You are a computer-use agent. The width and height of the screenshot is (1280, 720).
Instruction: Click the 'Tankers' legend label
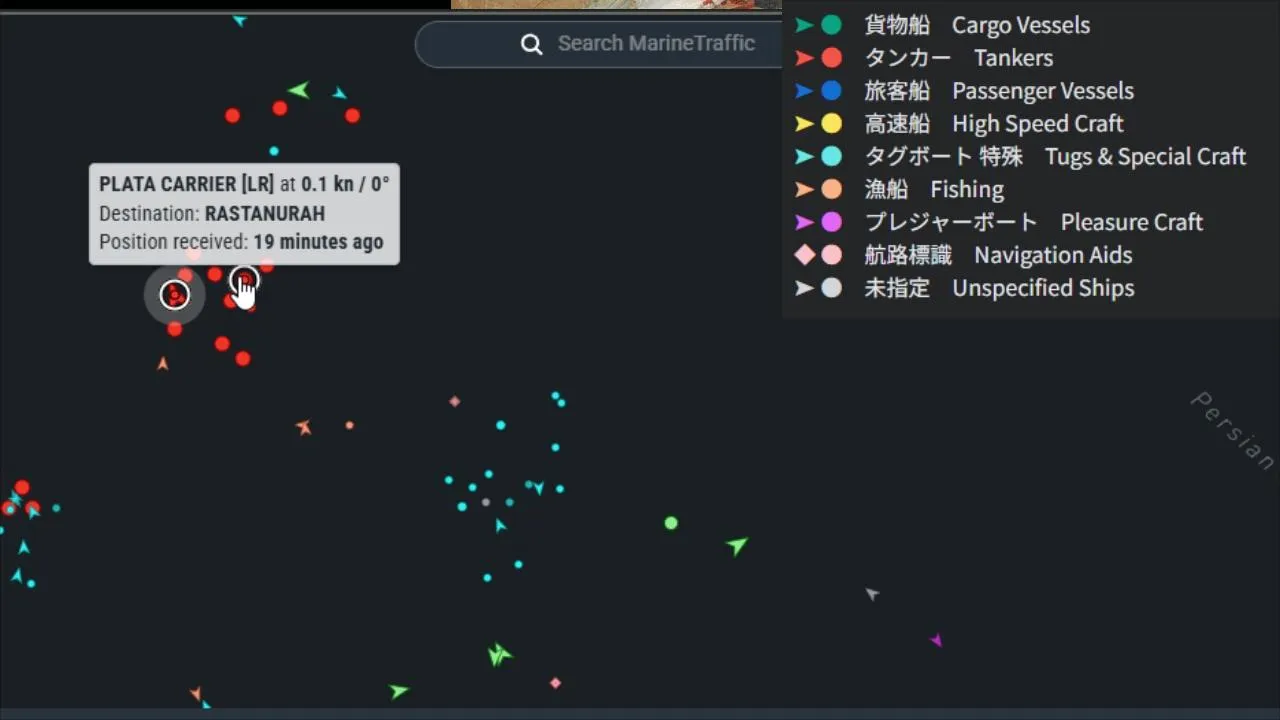(x=1013, y=58)
